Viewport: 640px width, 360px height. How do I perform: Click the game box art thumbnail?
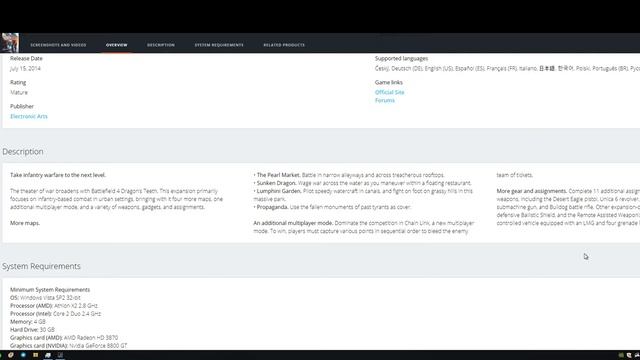10,42
